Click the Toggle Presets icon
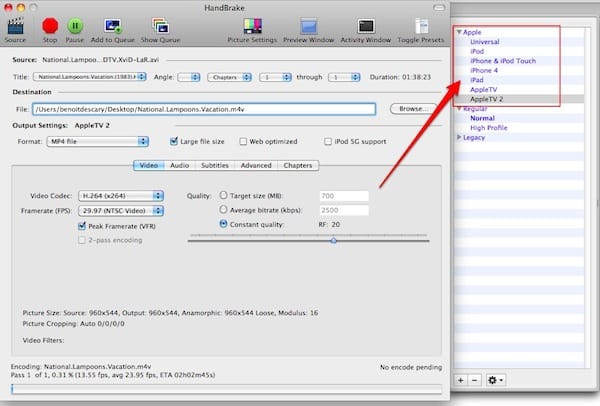600x406 pixels. pyautogui.click(x=422, y=25)
